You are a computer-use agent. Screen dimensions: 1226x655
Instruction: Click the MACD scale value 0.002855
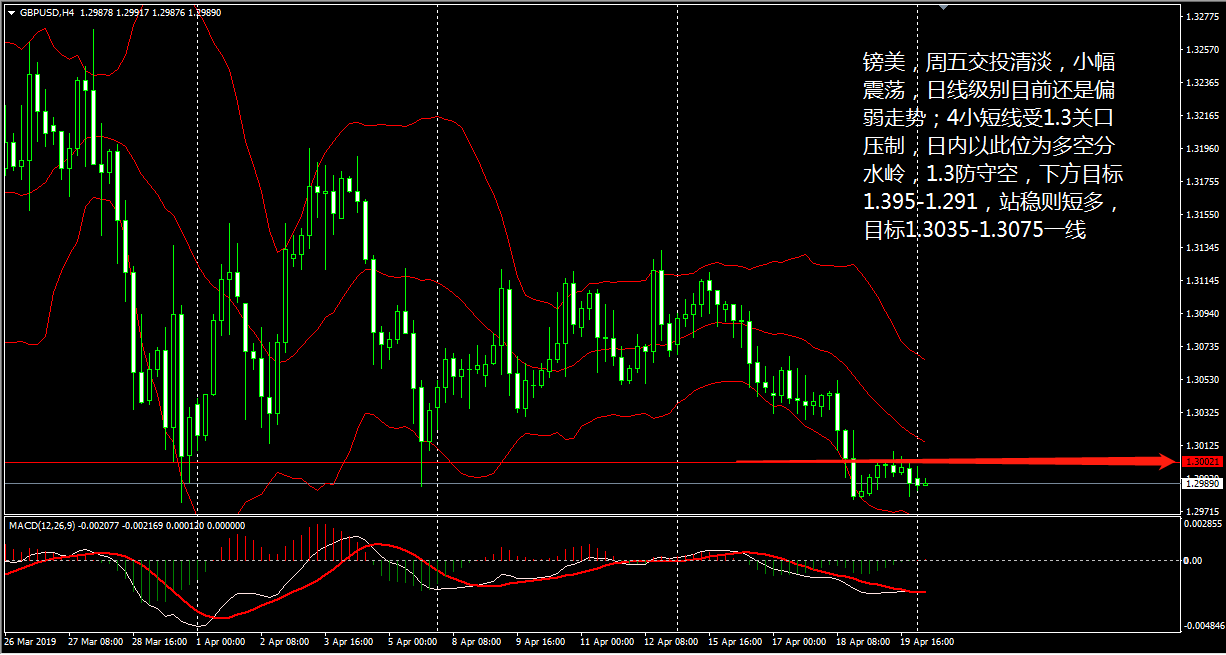1202,523
